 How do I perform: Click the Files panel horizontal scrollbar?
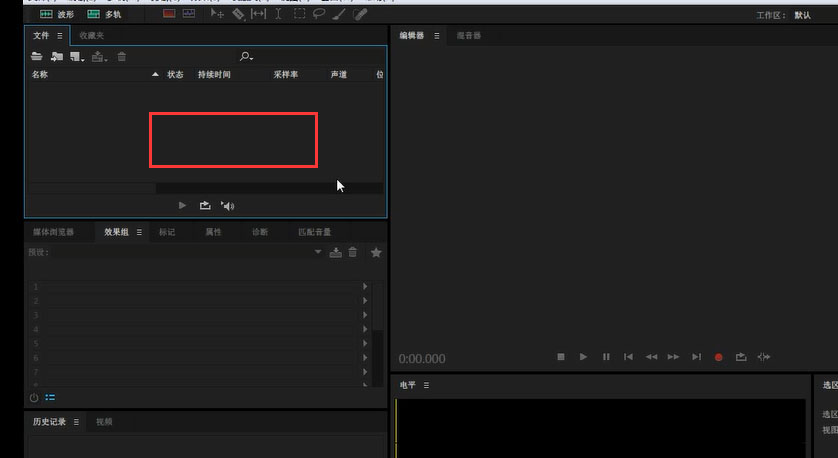[245, 188]
